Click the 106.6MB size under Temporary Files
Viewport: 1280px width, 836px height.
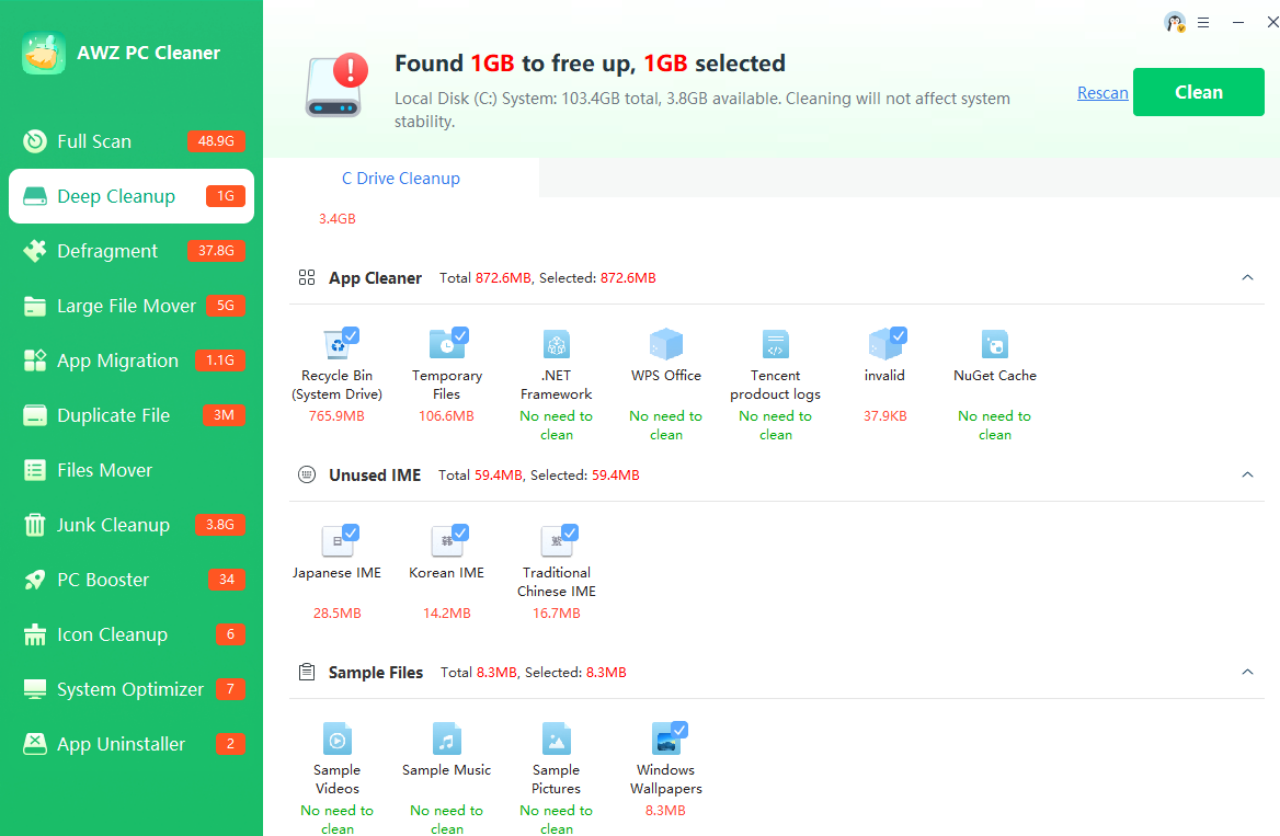[x=447, y=416]
